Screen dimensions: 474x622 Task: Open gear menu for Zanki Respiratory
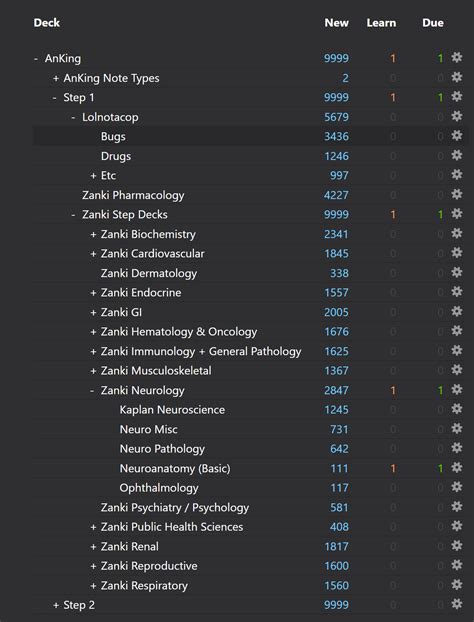coord(457,585)
